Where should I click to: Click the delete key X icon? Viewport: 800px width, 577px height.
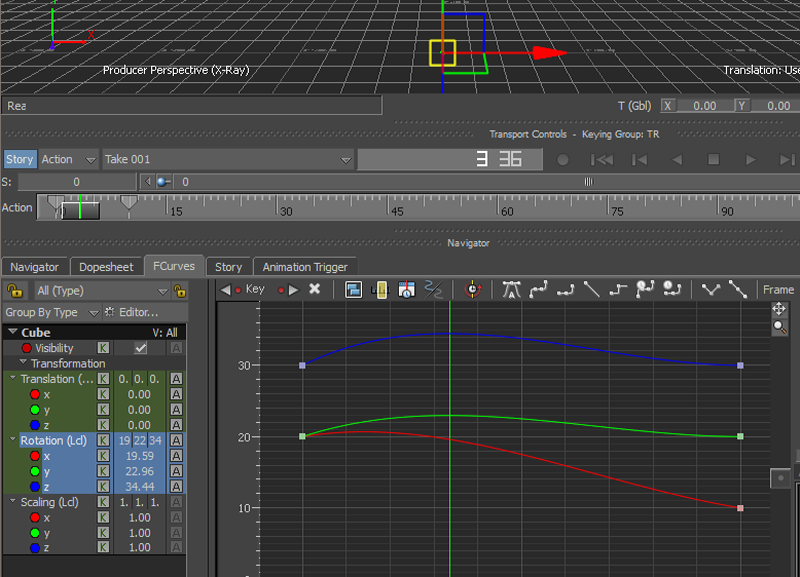(314, 289)
